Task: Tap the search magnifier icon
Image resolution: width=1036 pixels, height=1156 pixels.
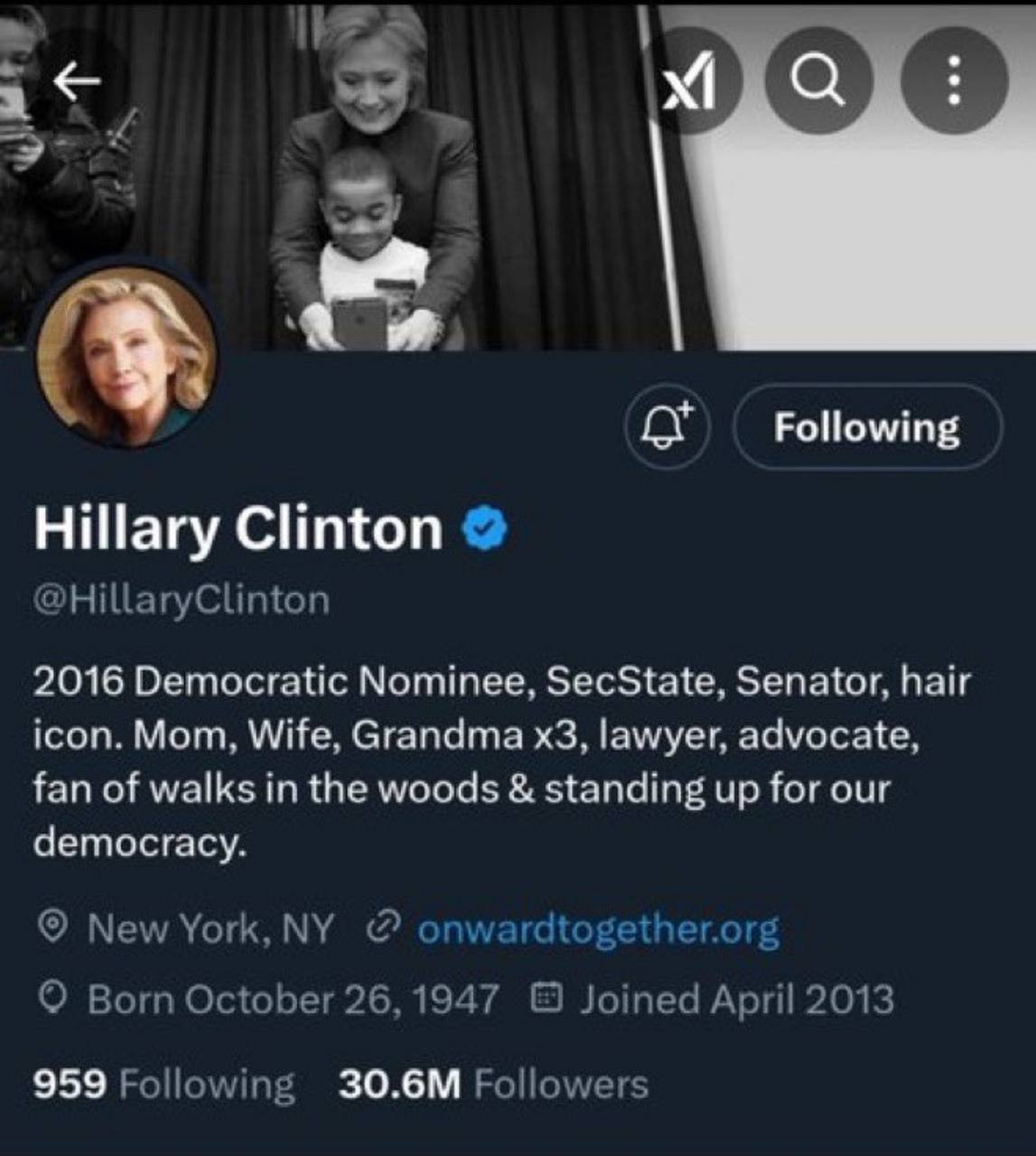Action: (818, 82)
